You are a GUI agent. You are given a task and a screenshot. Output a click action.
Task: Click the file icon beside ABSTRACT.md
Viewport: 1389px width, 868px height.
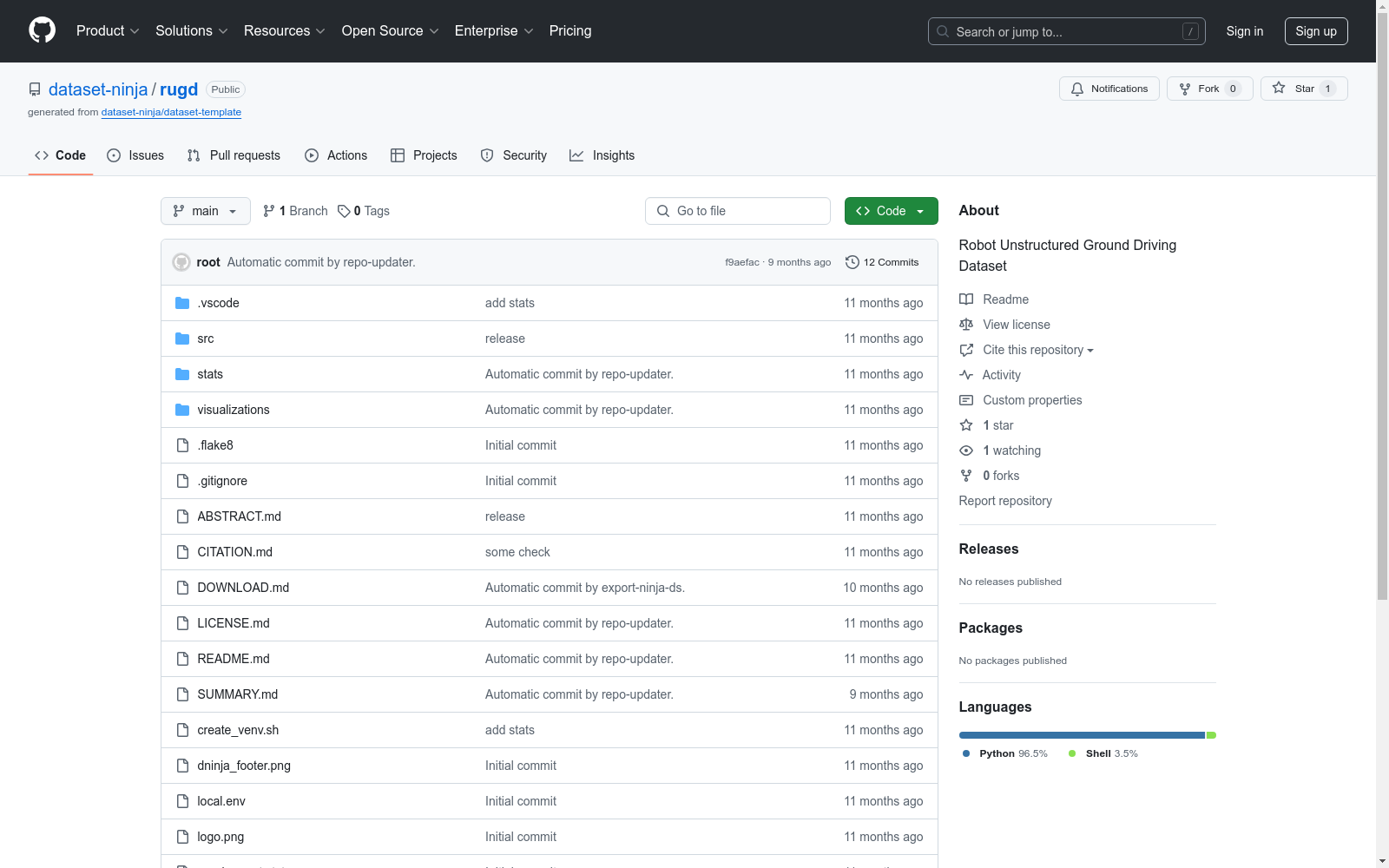[182, 516]
